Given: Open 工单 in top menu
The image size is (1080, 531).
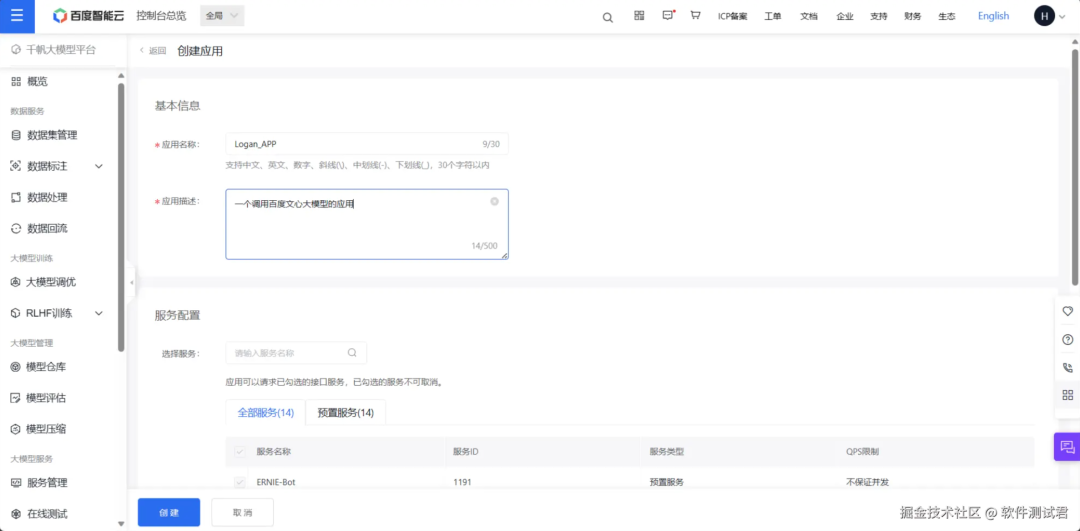Looking at the screenshot, I should pos(772,17).
